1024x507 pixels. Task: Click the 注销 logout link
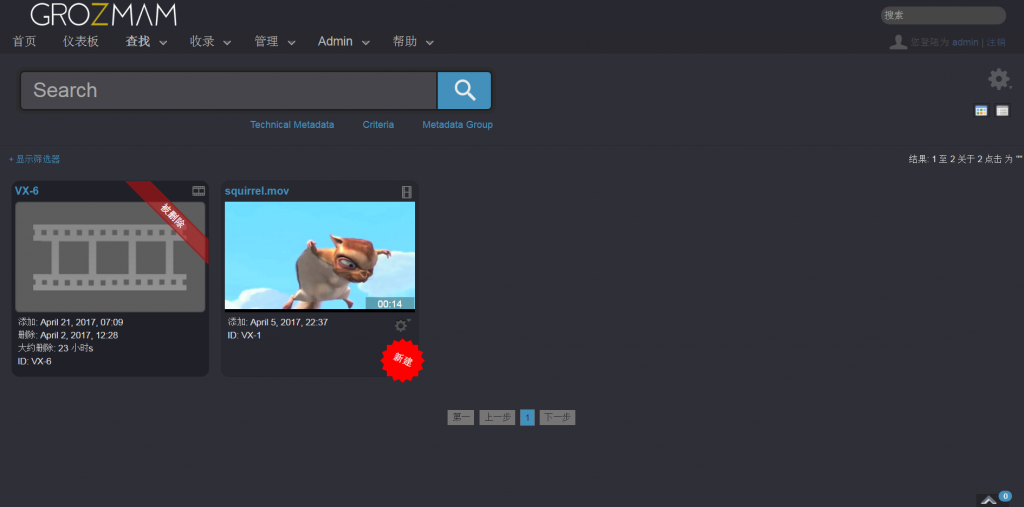(996, 42)
